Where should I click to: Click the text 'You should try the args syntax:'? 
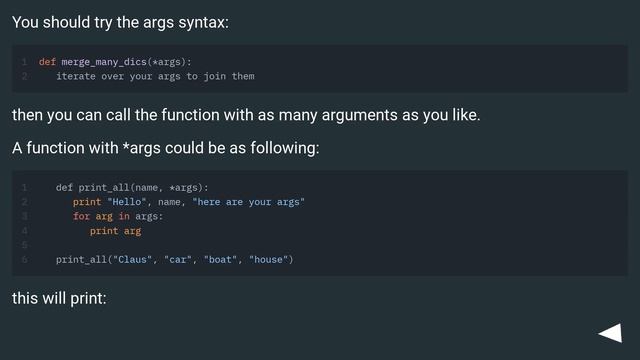coord(120,22)
